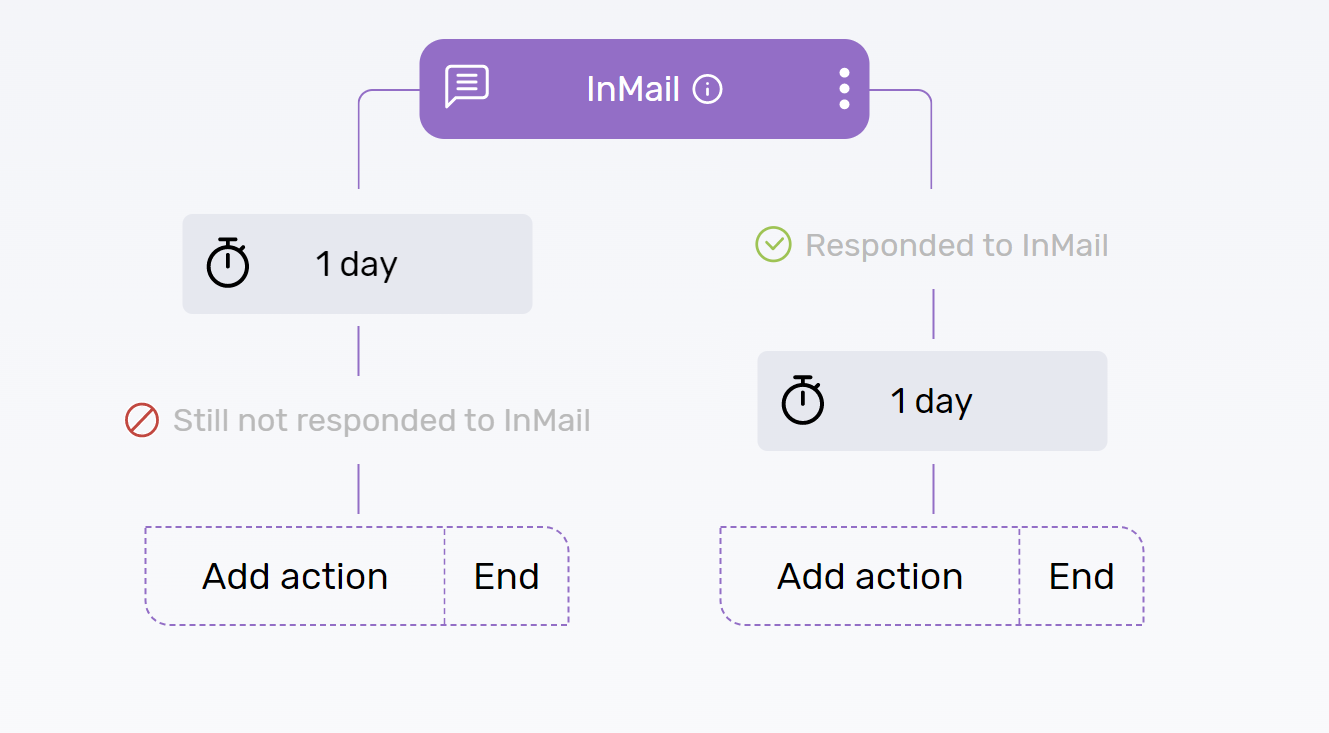Click the green checkmark beside Responded to InMail

pos(772,244)
